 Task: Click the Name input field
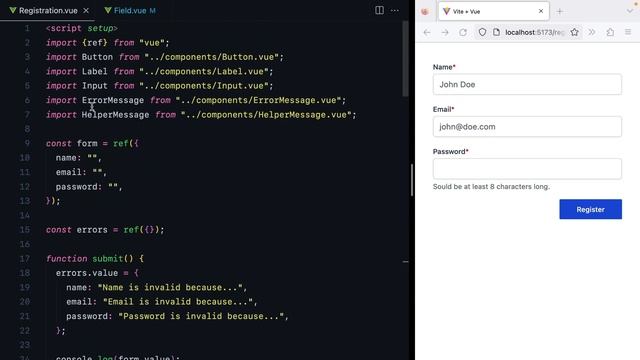pyautogui.click(x=527, y=84)
